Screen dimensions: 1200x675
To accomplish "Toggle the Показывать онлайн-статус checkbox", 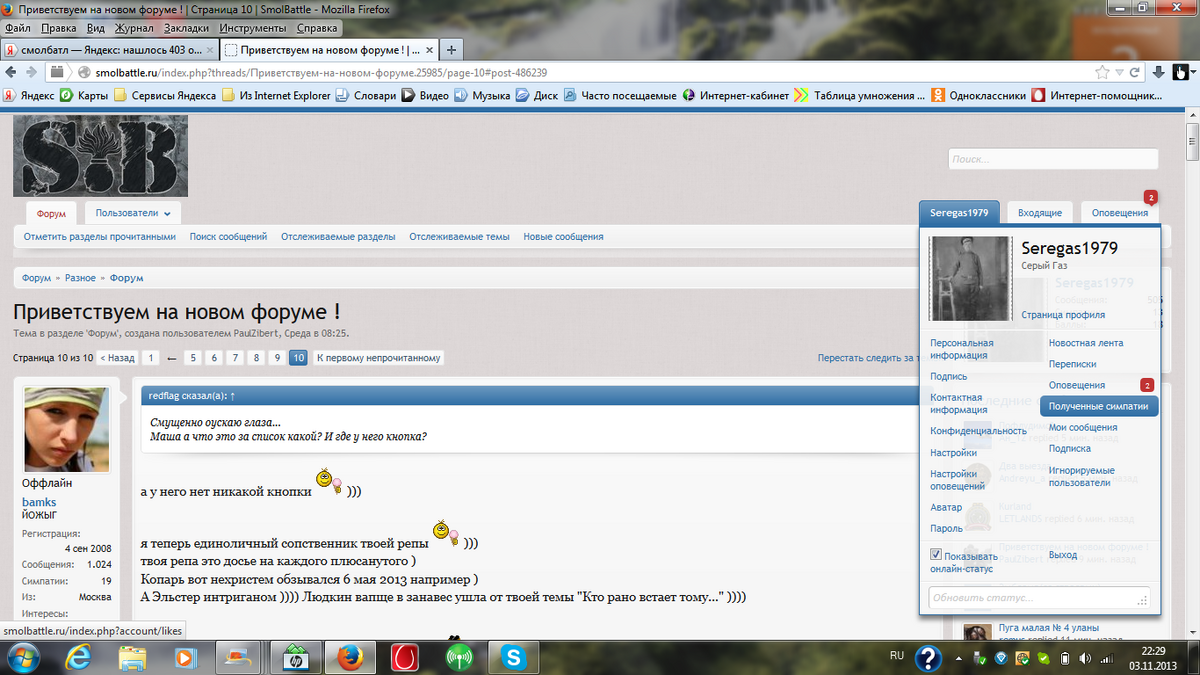I will click(x=936, y=555).
